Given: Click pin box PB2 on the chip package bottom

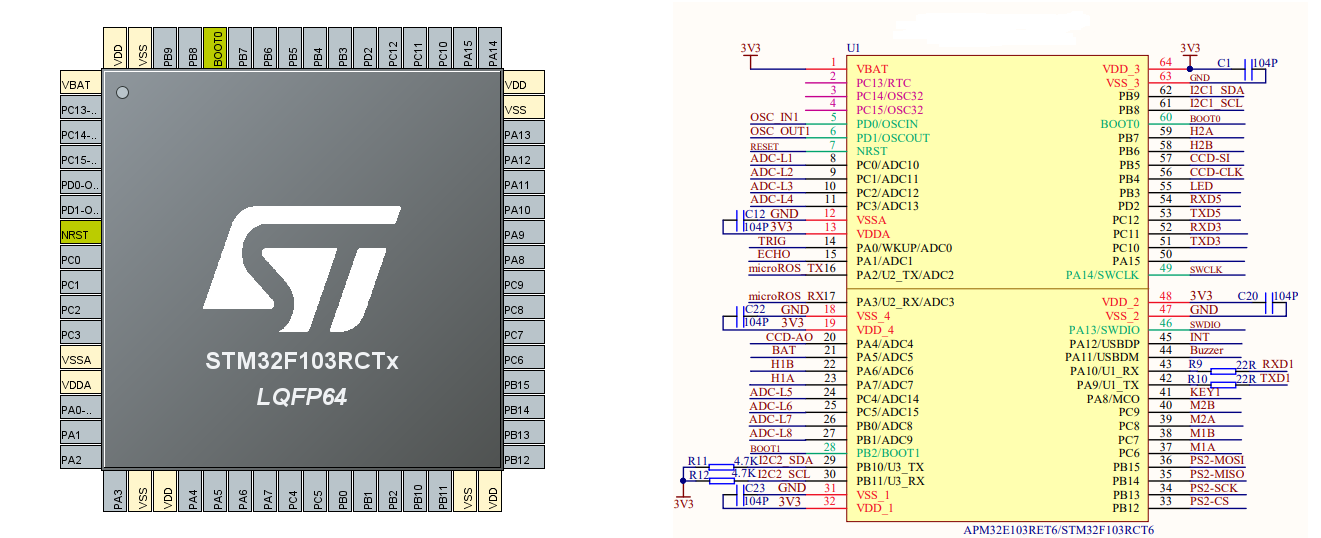Looking at the screenshot, I should click(392, 493).
